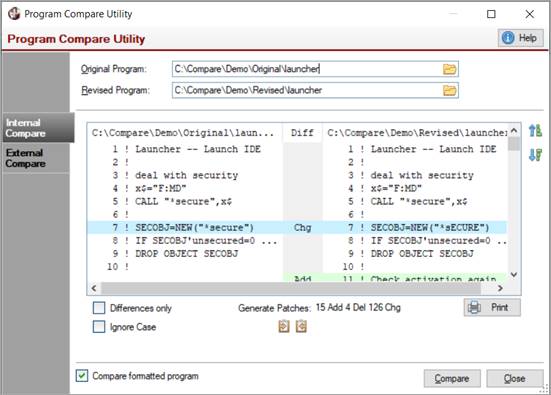
Task: Switch to the External Compare tab
Action: 36,158
